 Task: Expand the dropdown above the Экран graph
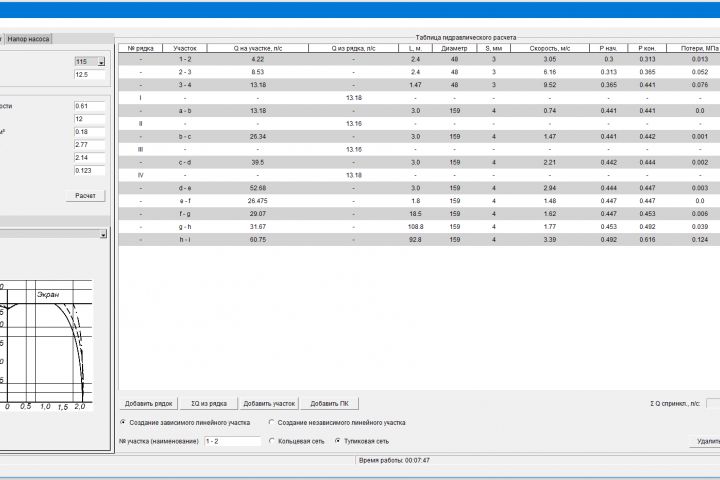[x=103, y=234]
